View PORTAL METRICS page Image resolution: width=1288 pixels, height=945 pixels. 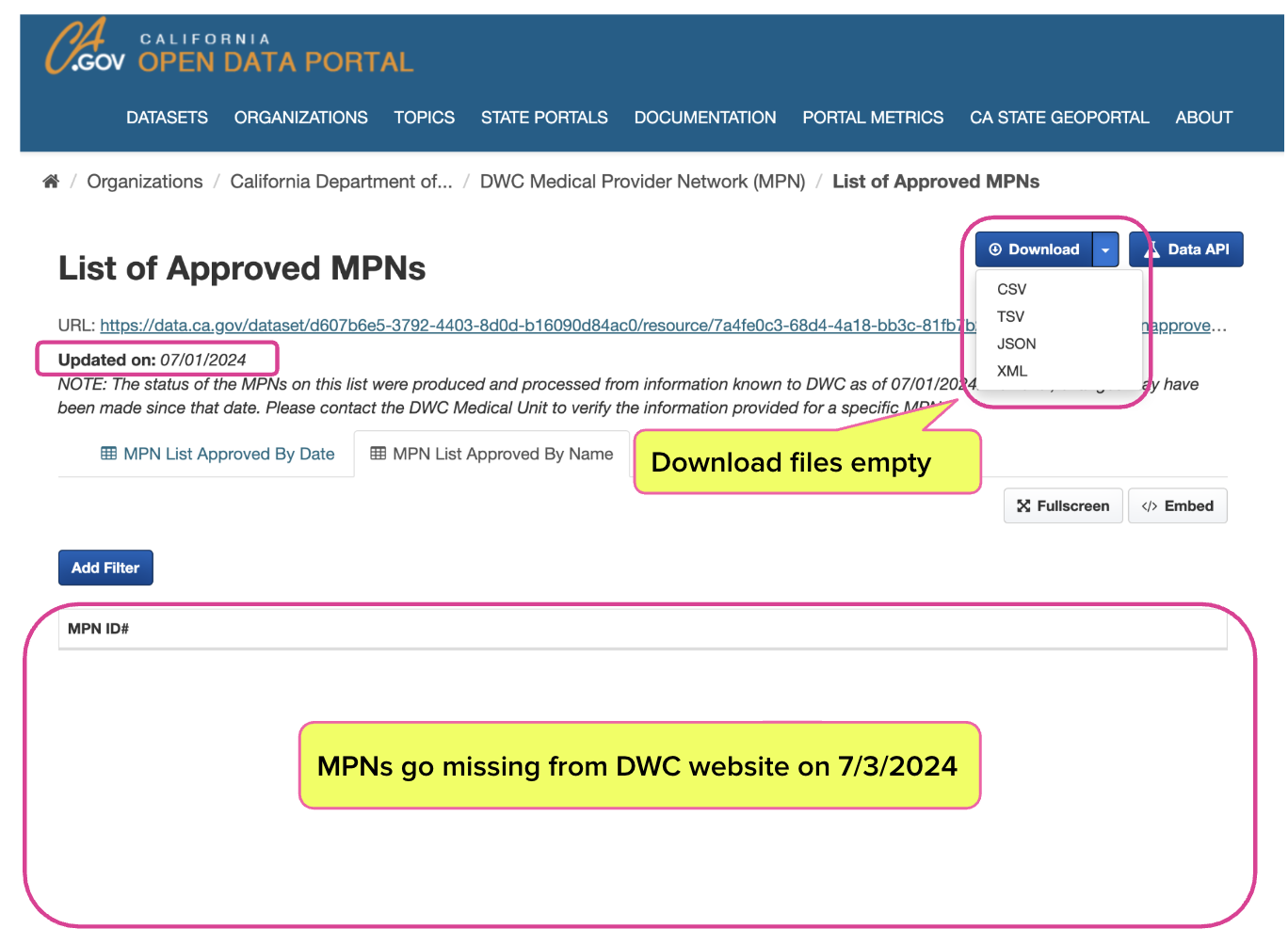pos(873,118)
